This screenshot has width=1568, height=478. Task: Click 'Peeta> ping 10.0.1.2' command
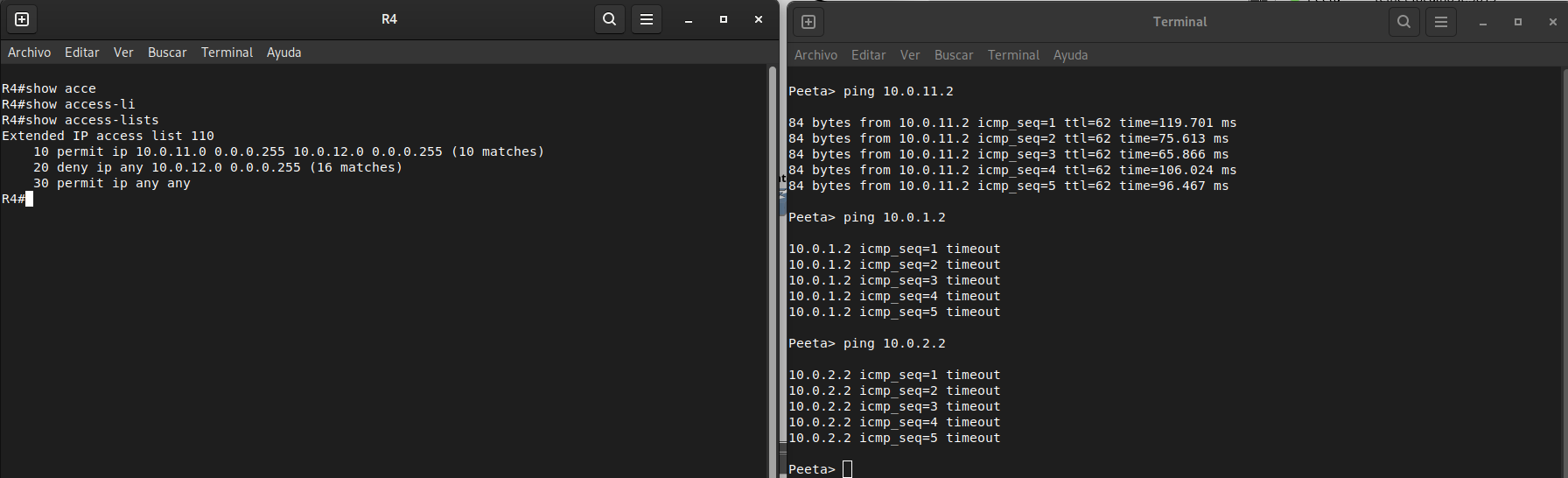pyautogui.click(x=867, y=217)
